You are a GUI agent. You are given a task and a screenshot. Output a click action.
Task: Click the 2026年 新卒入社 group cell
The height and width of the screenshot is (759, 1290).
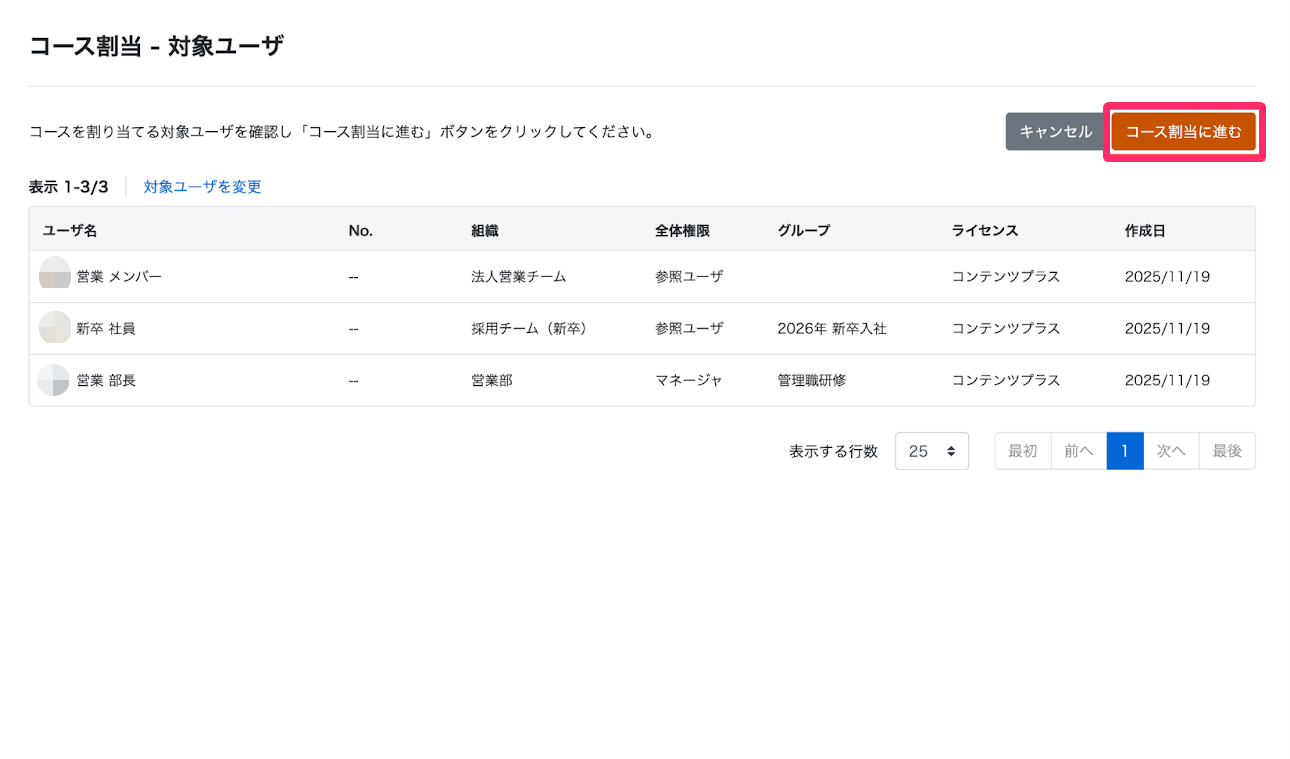[832, 329]
